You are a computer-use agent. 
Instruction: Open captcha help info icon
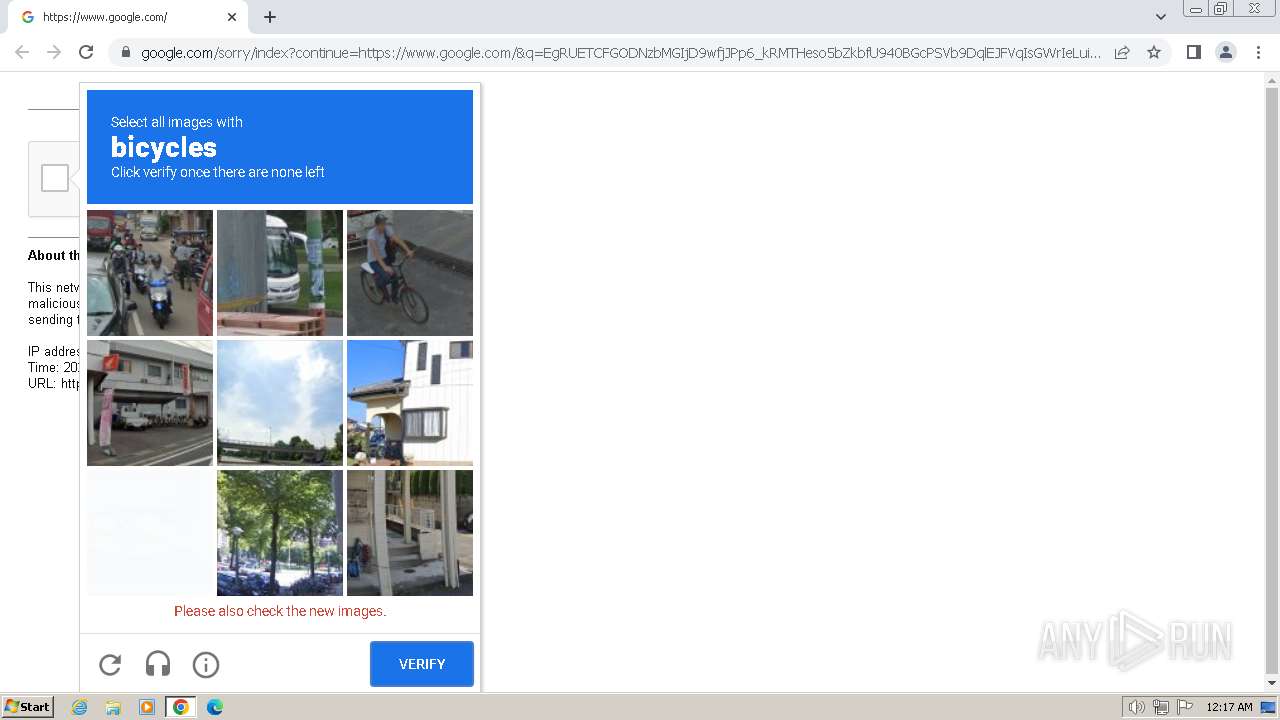click(x=206, y=664)
